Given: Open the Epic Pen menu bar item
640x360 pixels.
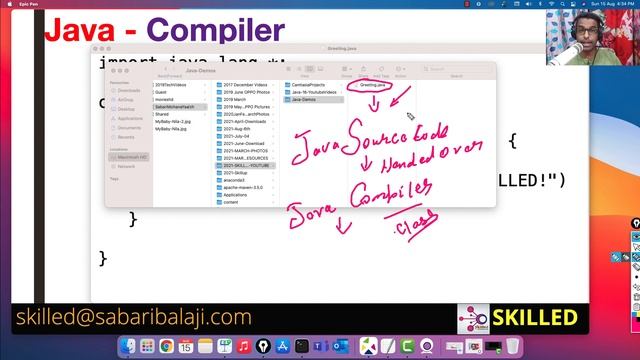Looking at the screenshot, I should pos(29,4).
